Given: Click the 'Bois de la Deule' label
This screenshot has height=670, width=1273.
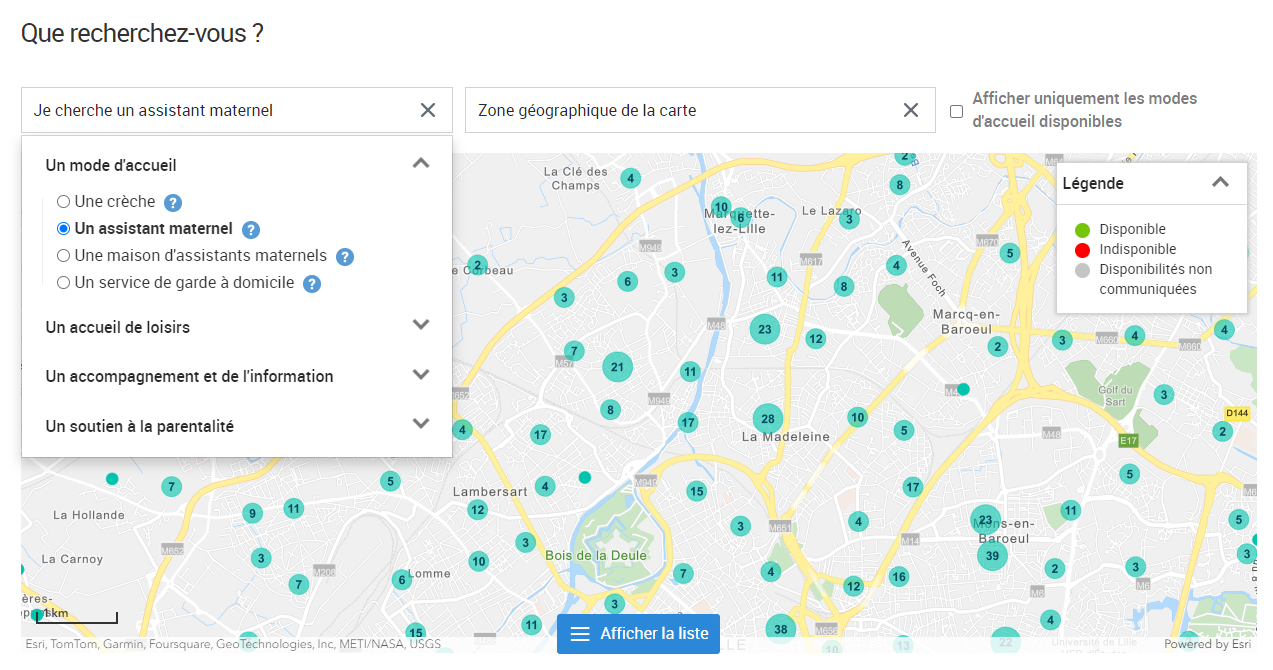Looking at the screenshot, I should tap(596, 555).
